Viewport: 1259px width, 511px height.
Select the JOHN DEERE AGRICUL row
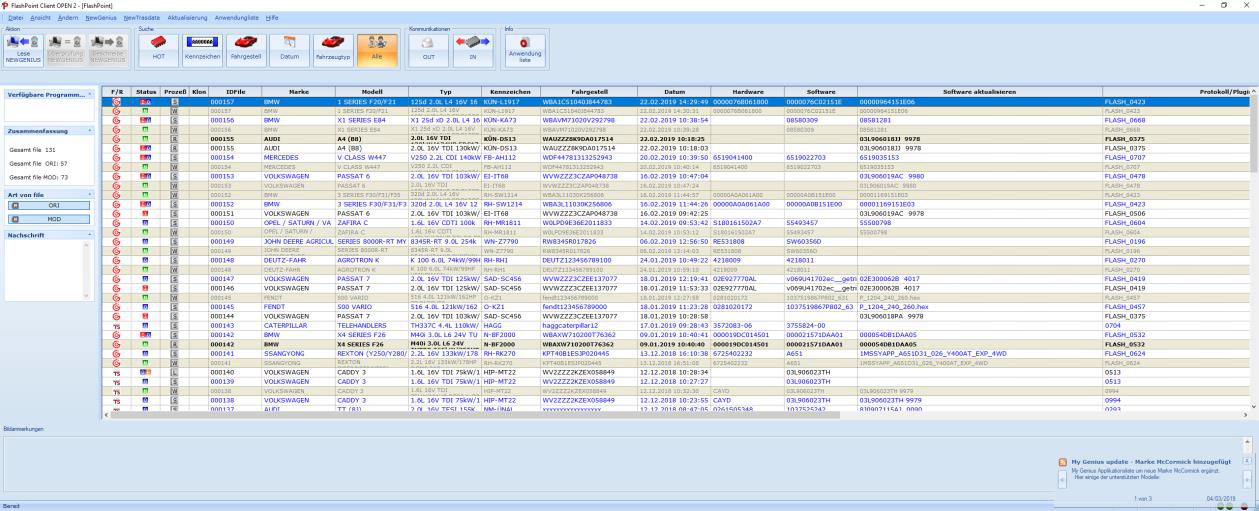tap(675, 241)
